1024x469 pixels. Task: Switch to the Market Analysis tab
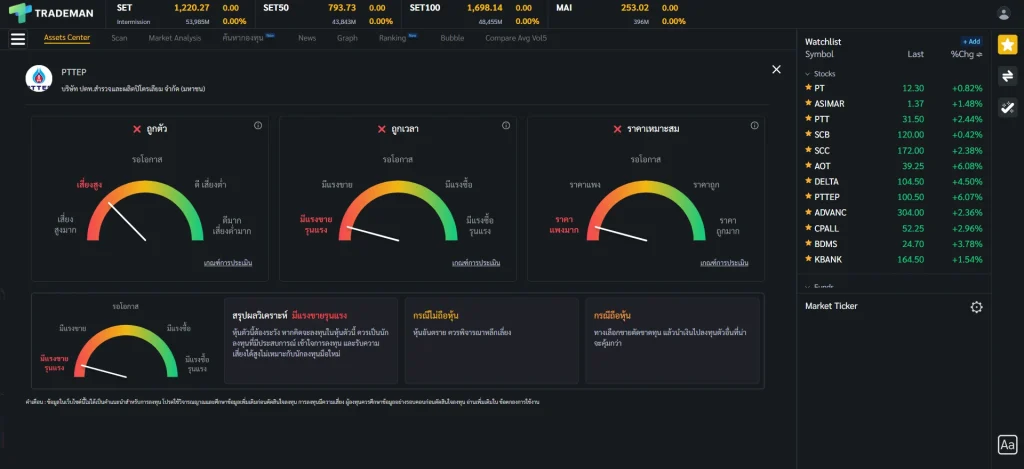pyautogui.click(x=174, y=38)
